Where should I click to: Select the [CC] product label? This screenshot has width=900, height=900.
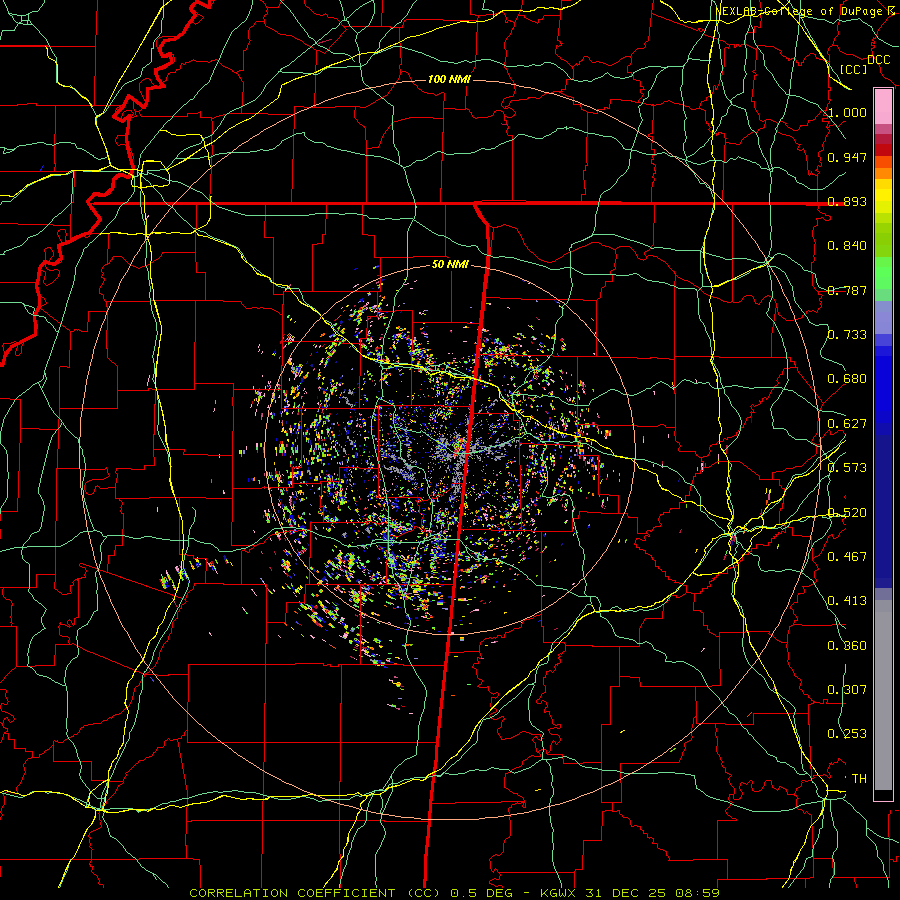pos(854,69)
